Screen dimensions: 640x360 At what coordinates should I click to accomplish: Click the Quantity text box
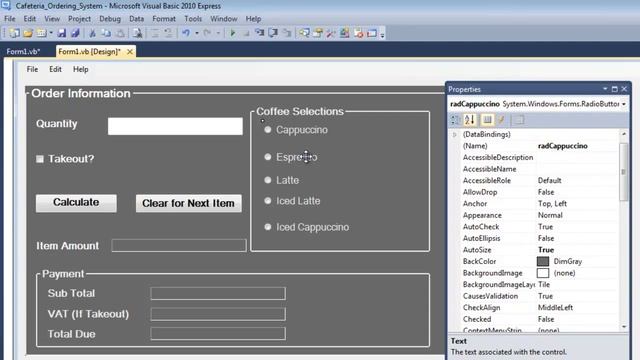(x=175, y=126)
